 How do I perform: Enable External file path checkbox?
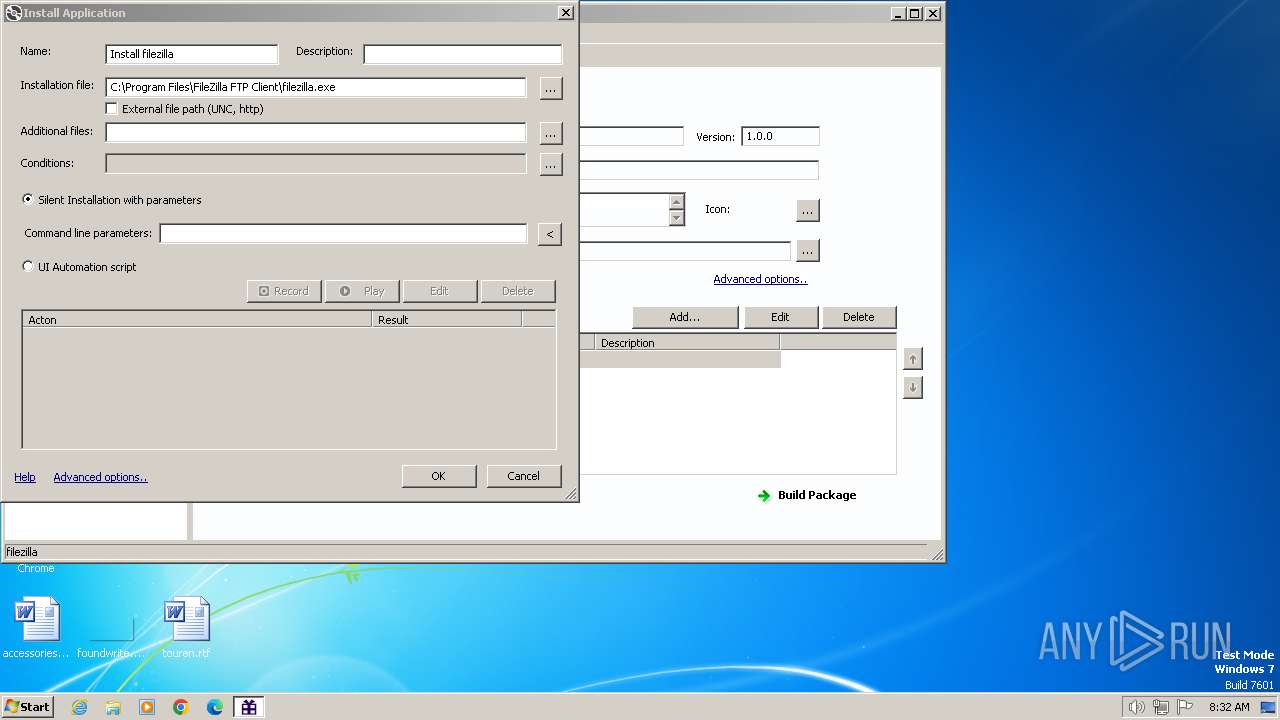tap(112, 109)
